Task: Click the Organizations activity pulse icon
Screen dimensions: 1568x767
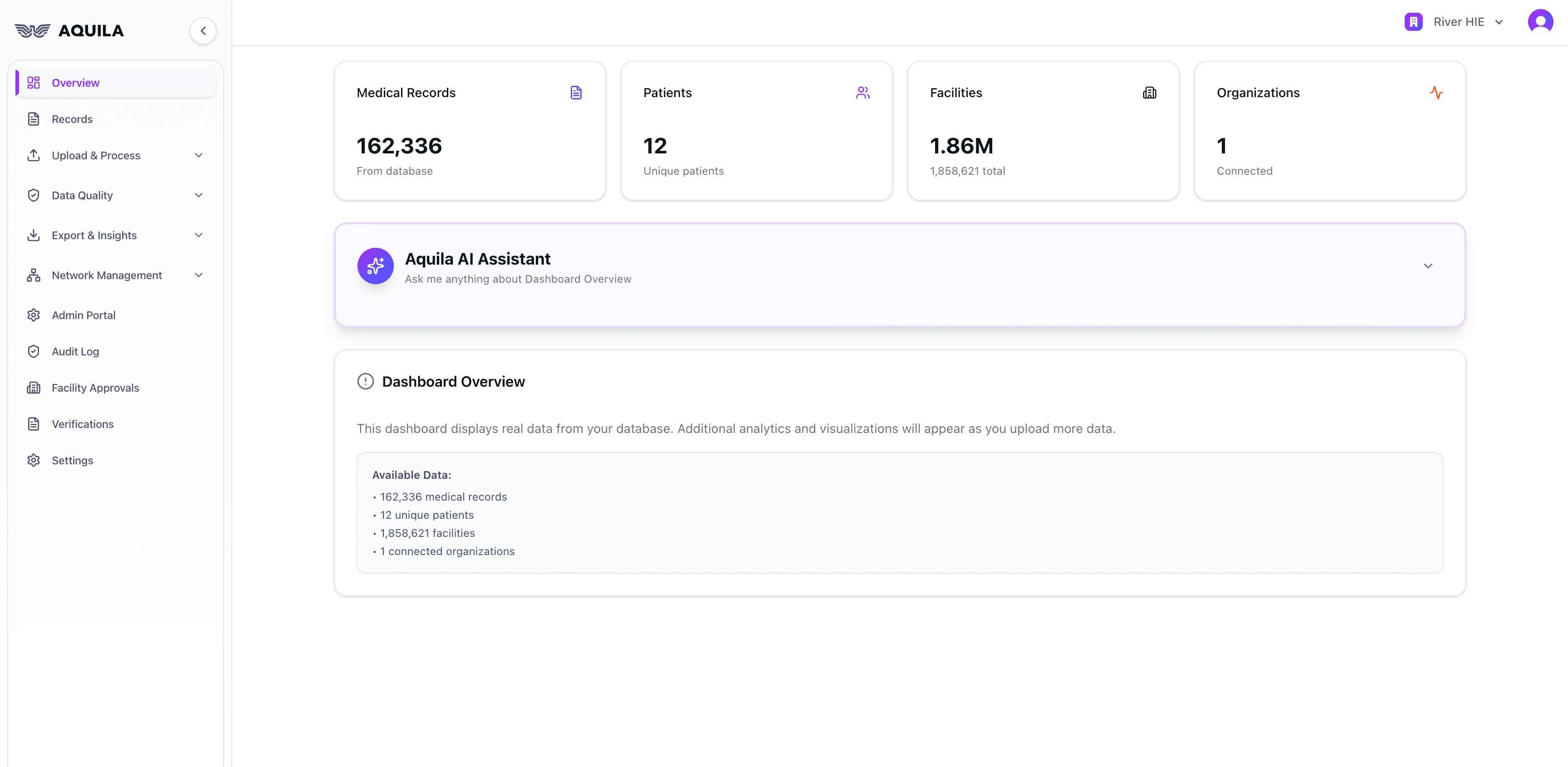Action: point(1436,93)
